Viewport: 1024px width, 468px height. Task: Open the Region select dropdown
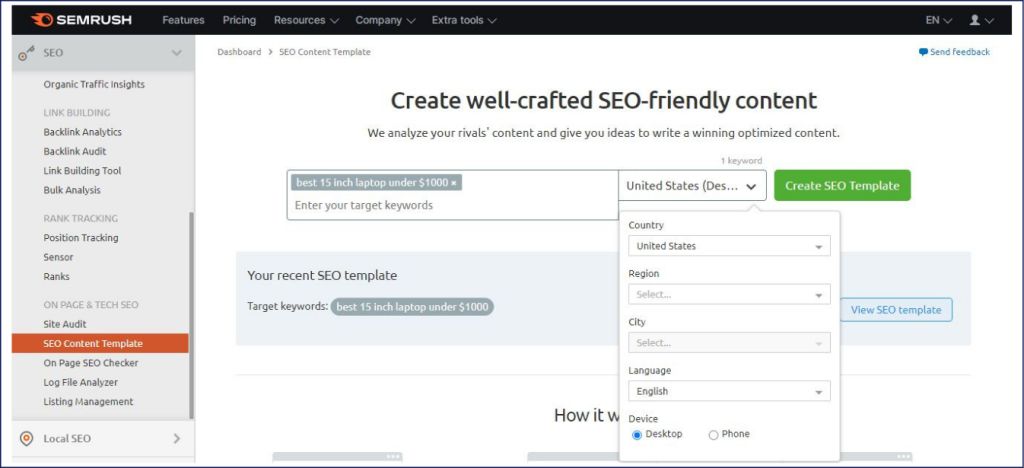pyautogui.click(x=729, y=294)
